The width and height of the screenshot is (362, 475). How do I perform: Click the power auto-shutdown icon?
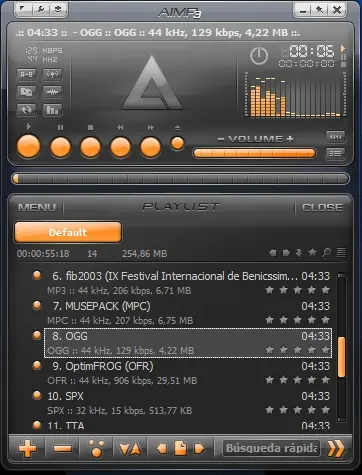coord(259,56)
